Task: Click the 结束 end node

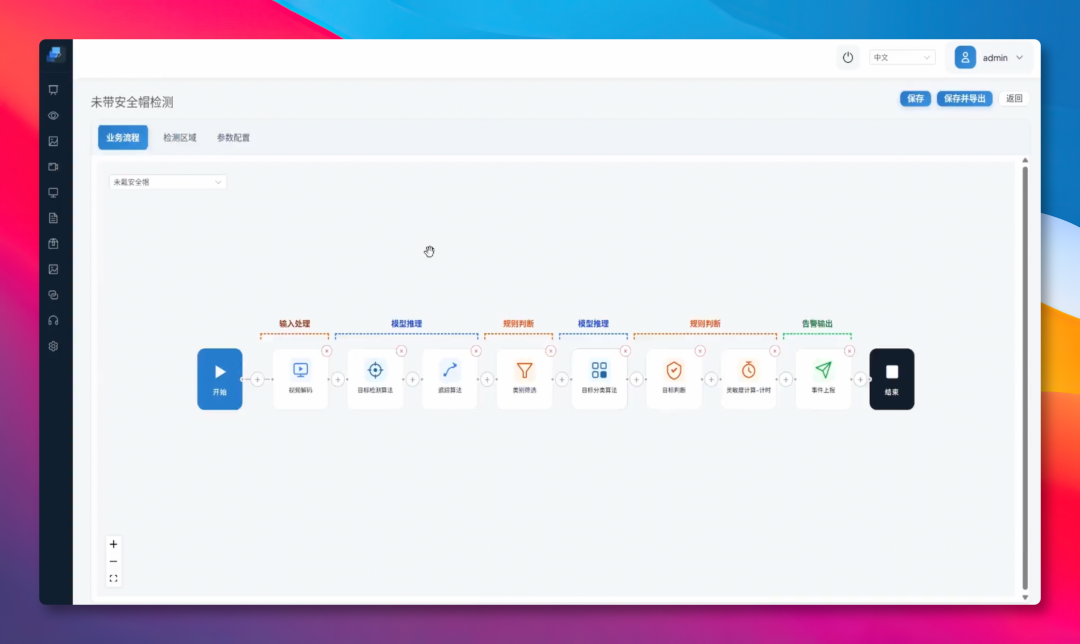Action: [892, 379]
